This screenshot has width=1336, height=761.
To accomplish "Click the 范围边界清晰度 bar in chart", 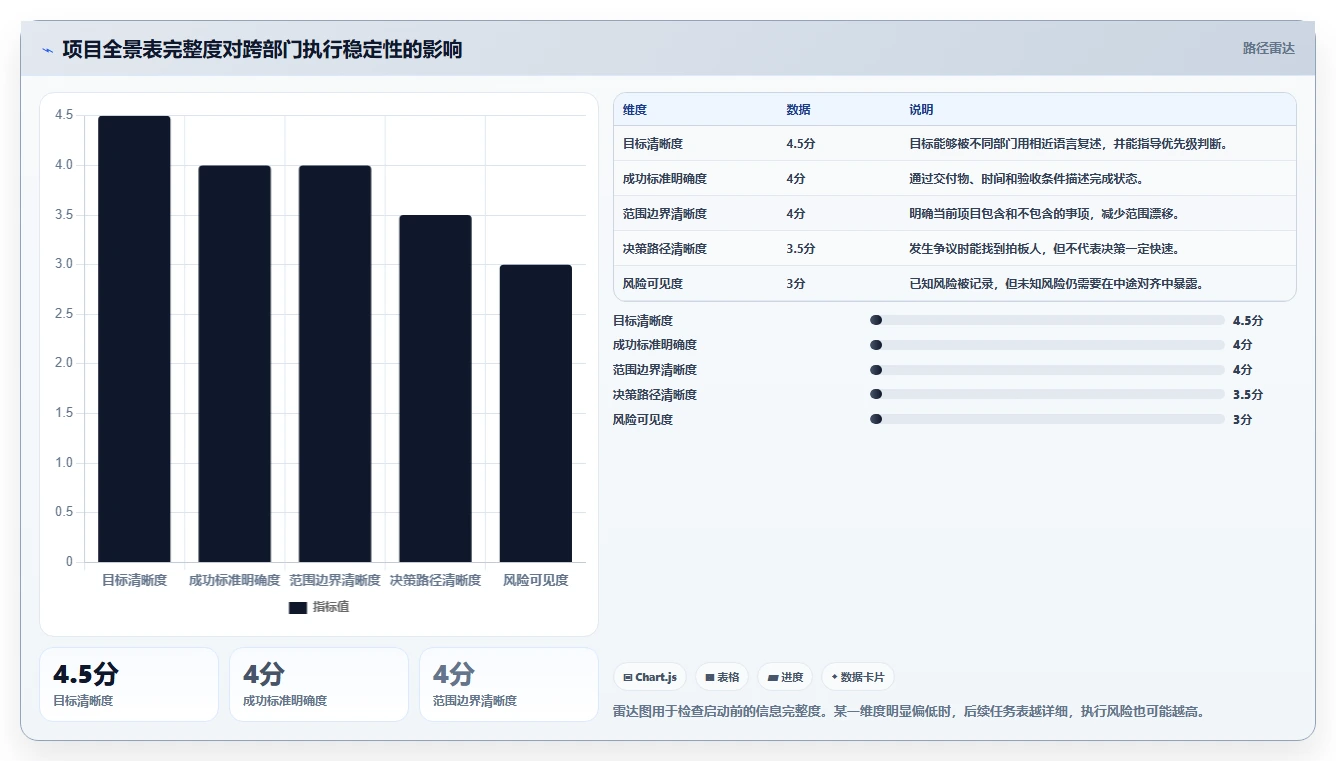I will point(335,364).
